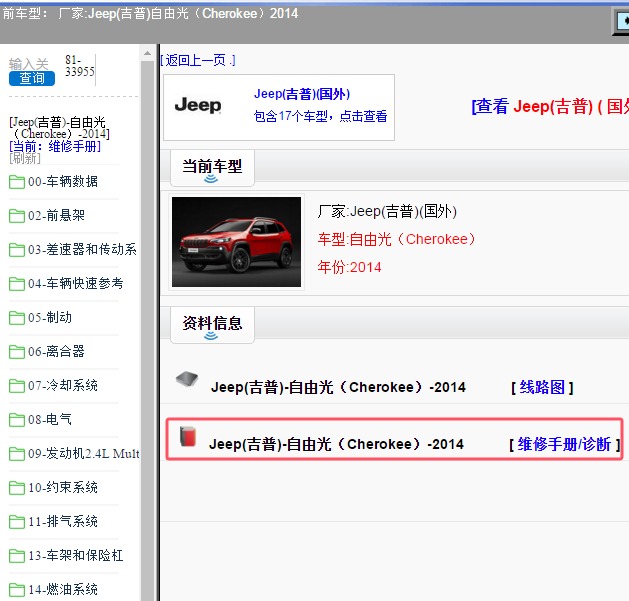Viewport: 629px width, 601px height.
Task: Open folder icon of 05-制动
Action: [17, 318]
